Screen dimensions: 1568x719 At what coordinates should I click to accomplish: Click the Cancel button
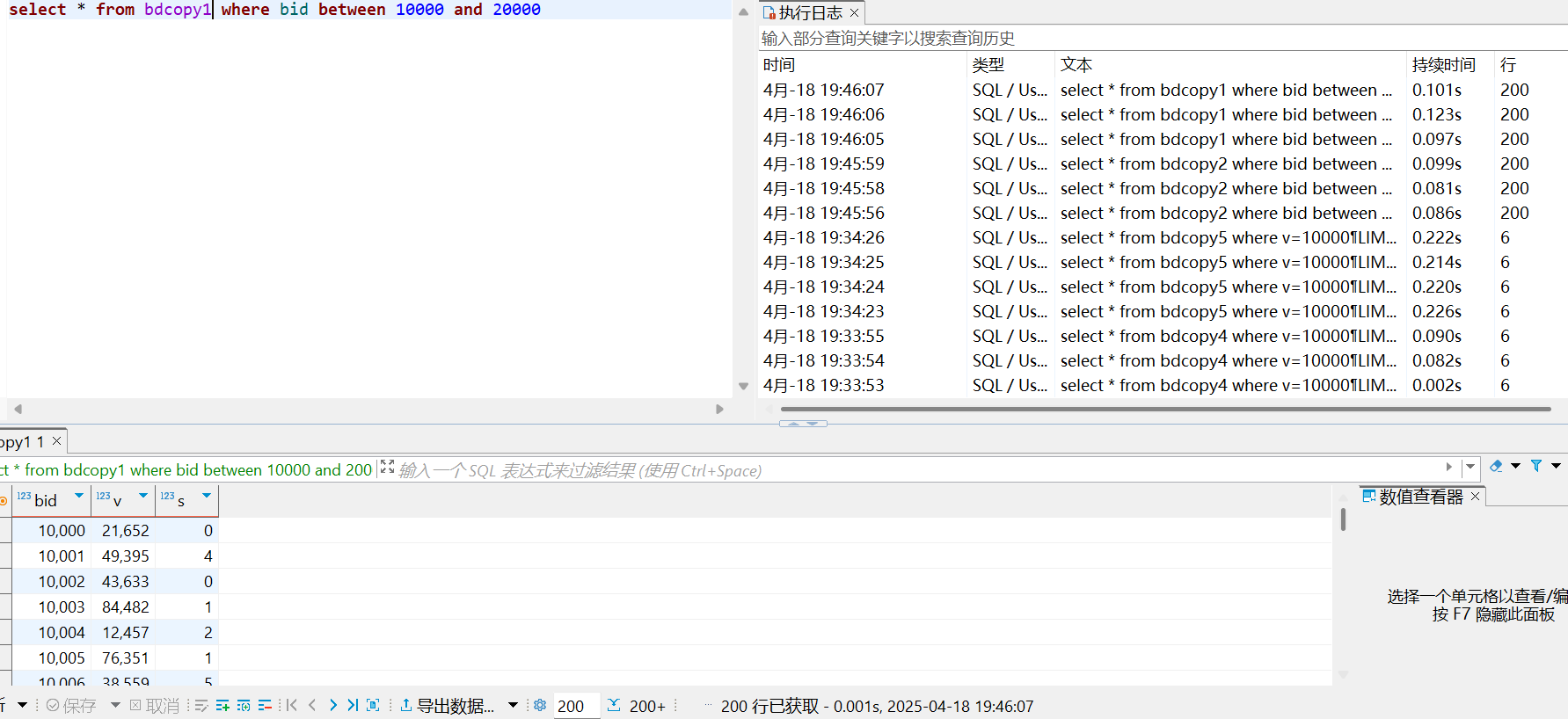pyautogui.click(x=155, y=706)
